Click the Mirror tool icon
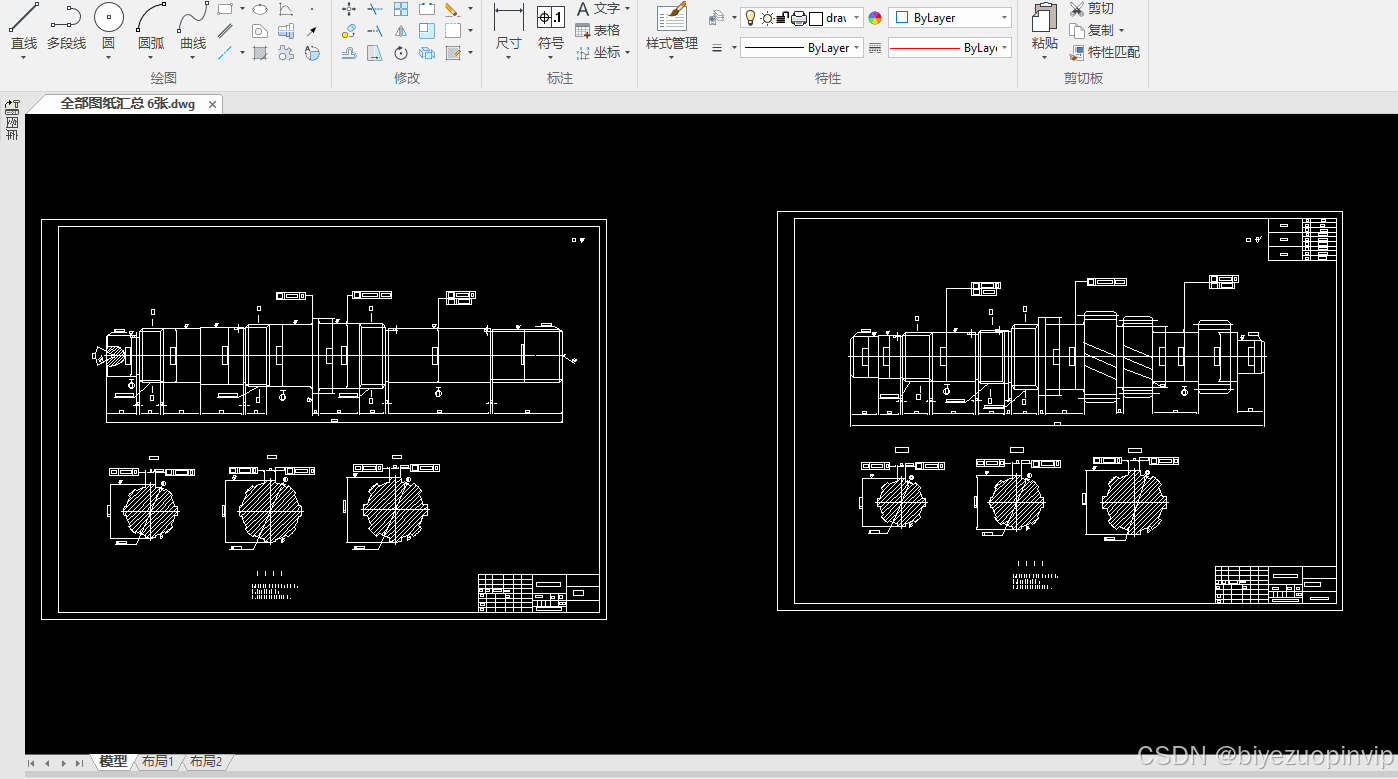This screenshot has width=1398, height=779. pyautogui.click(x=401, y=31)
